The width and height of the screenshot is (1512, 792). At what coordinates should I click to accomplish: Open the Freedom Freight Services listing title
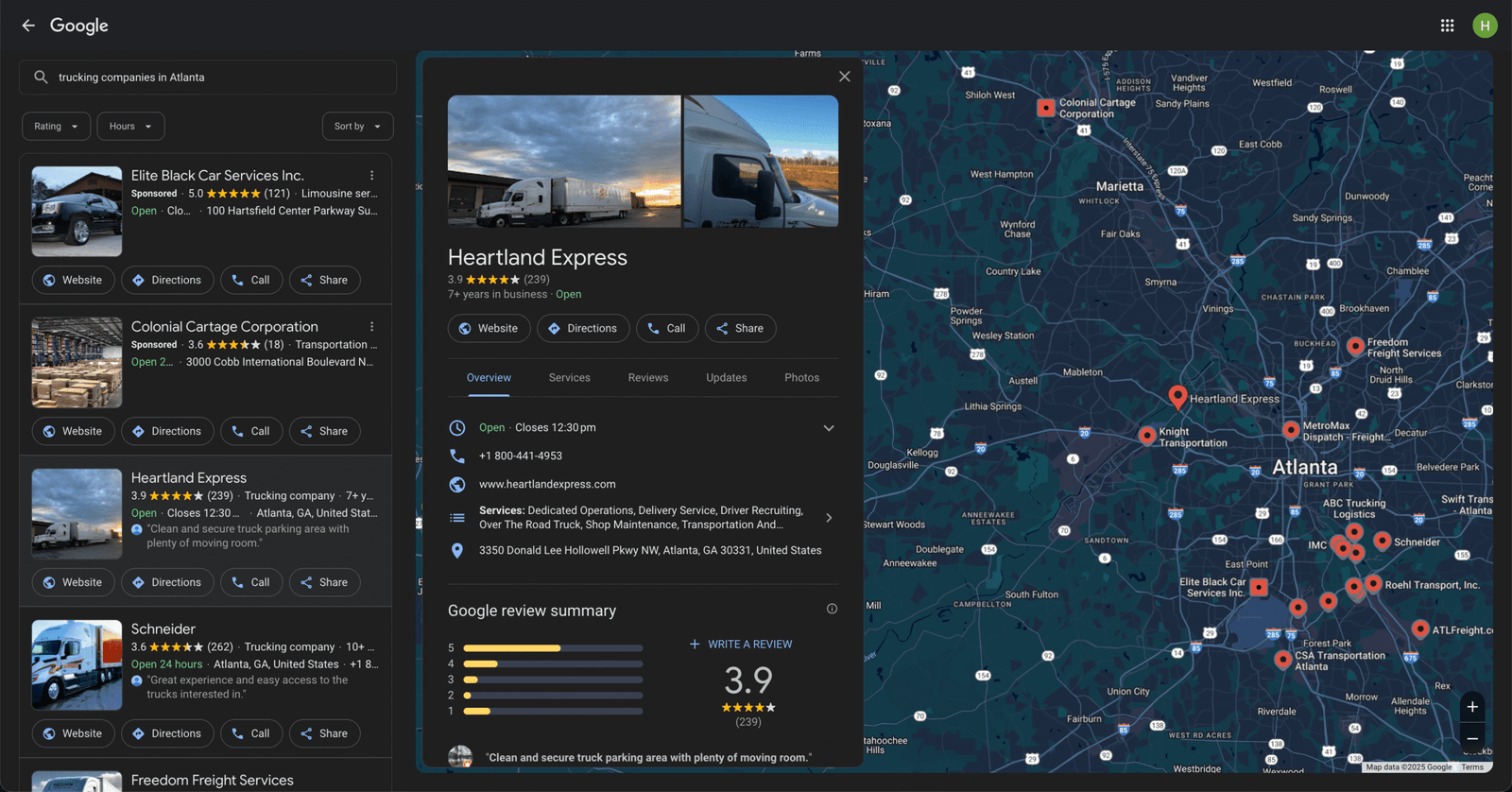coord(213,781)
